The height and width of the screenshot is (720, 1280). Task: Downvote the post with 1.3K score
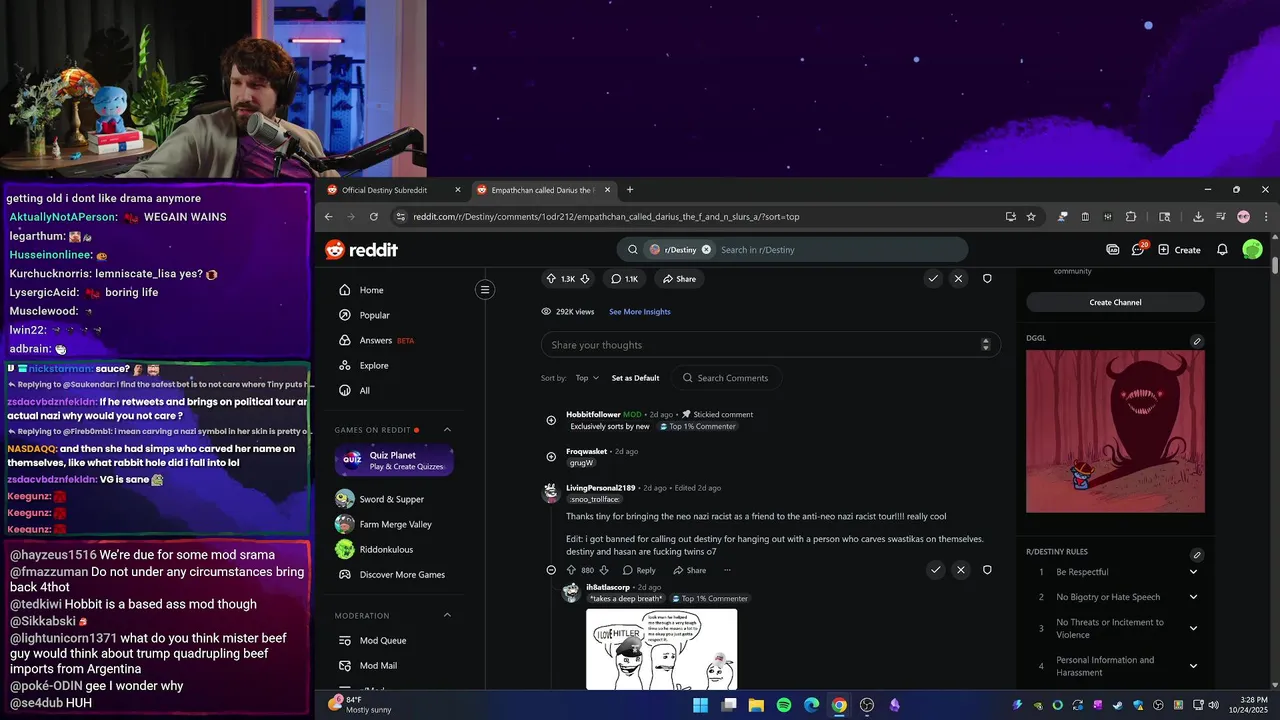(x=585, y=279)
